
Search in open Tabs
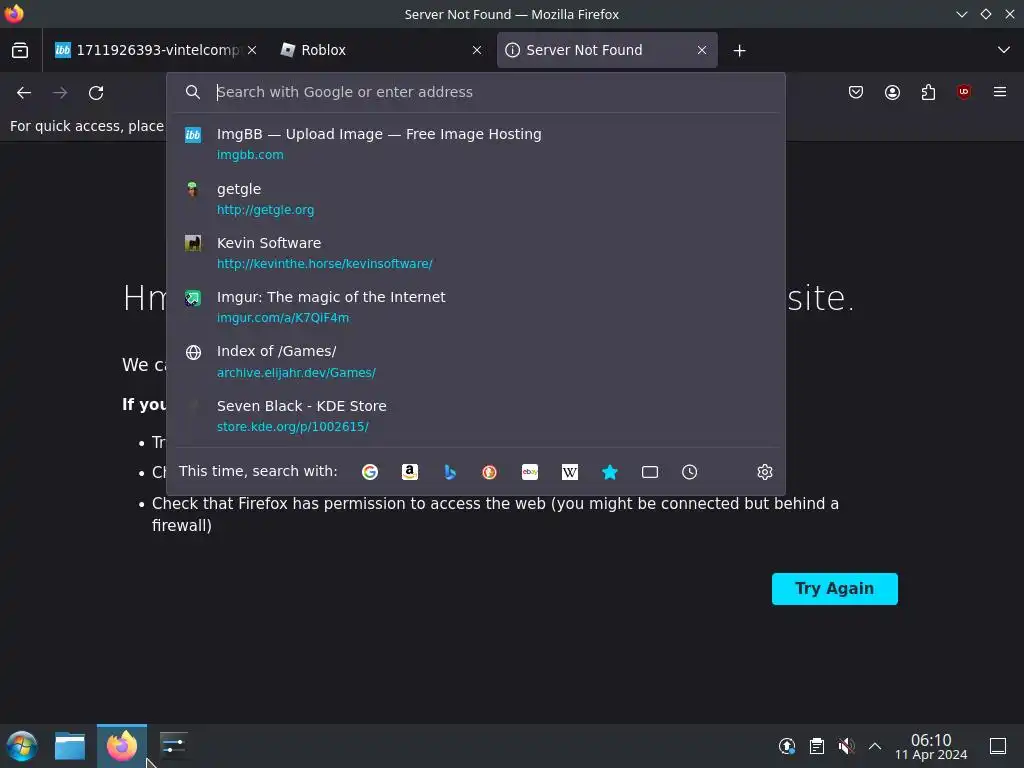coord(650,472)
